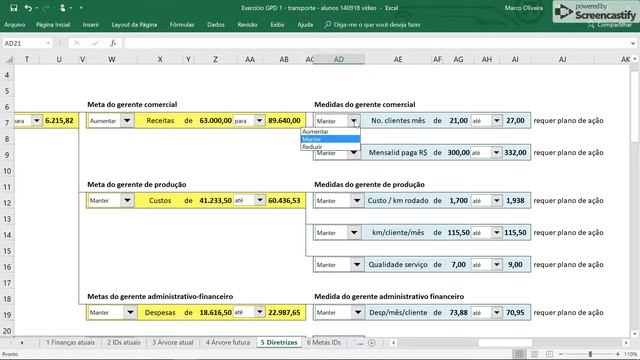Open Manter dropdown beside Desp/mês/cliente
The width and height of the screenshot is (640, 360).
pos(358,312)
